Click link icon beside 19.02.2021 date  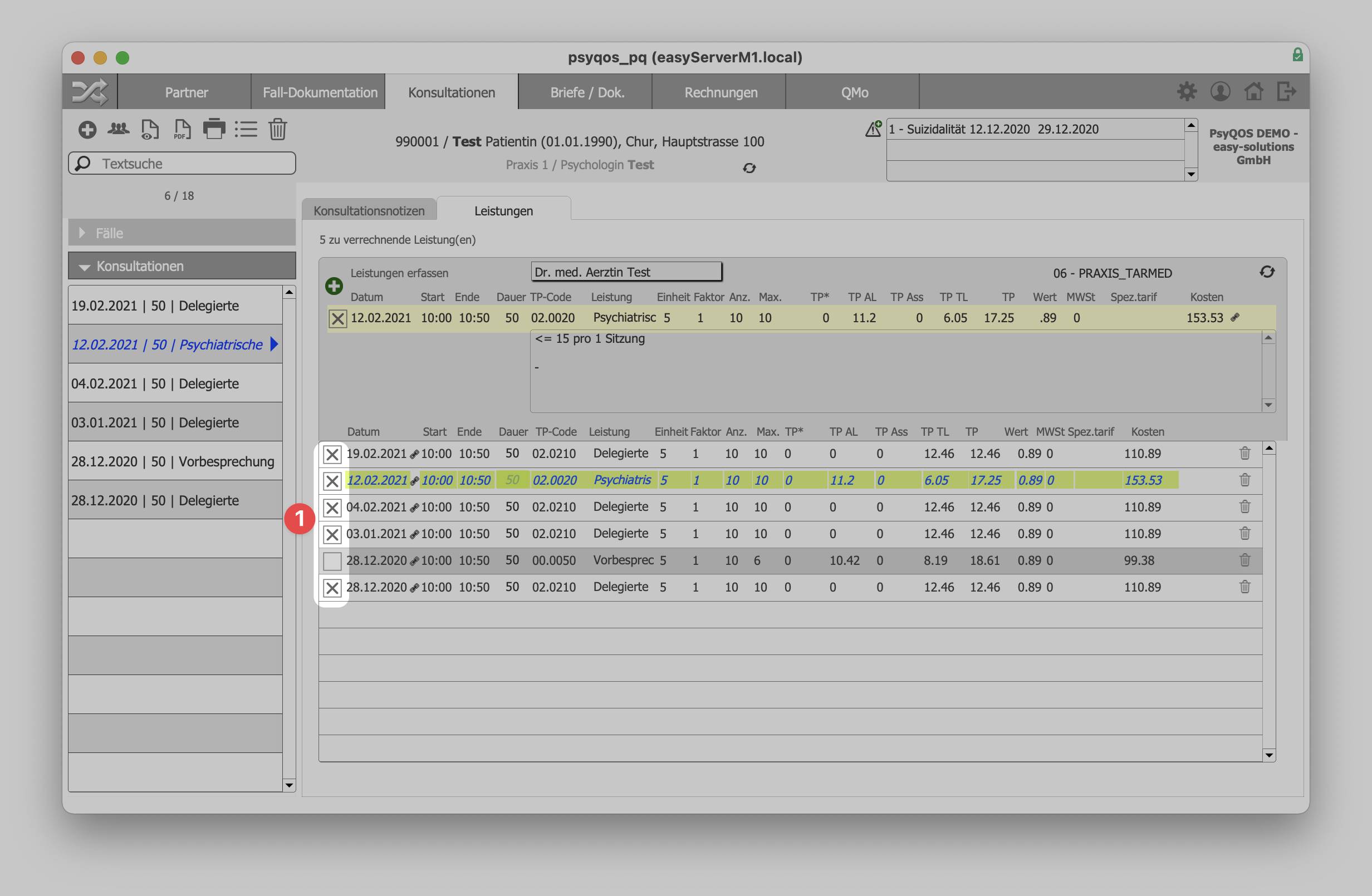pyautogui.click(x=414, y=455)
